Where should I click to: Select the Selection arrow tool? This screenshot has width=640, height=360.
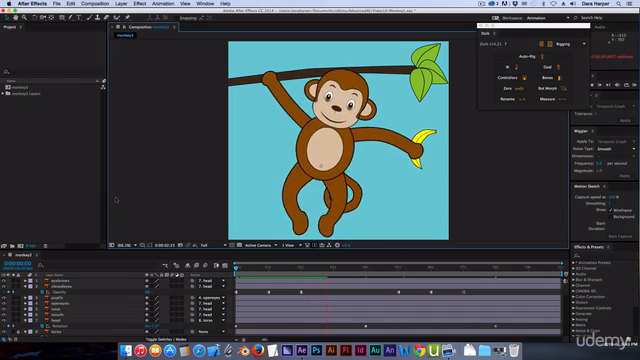[7, 18]
